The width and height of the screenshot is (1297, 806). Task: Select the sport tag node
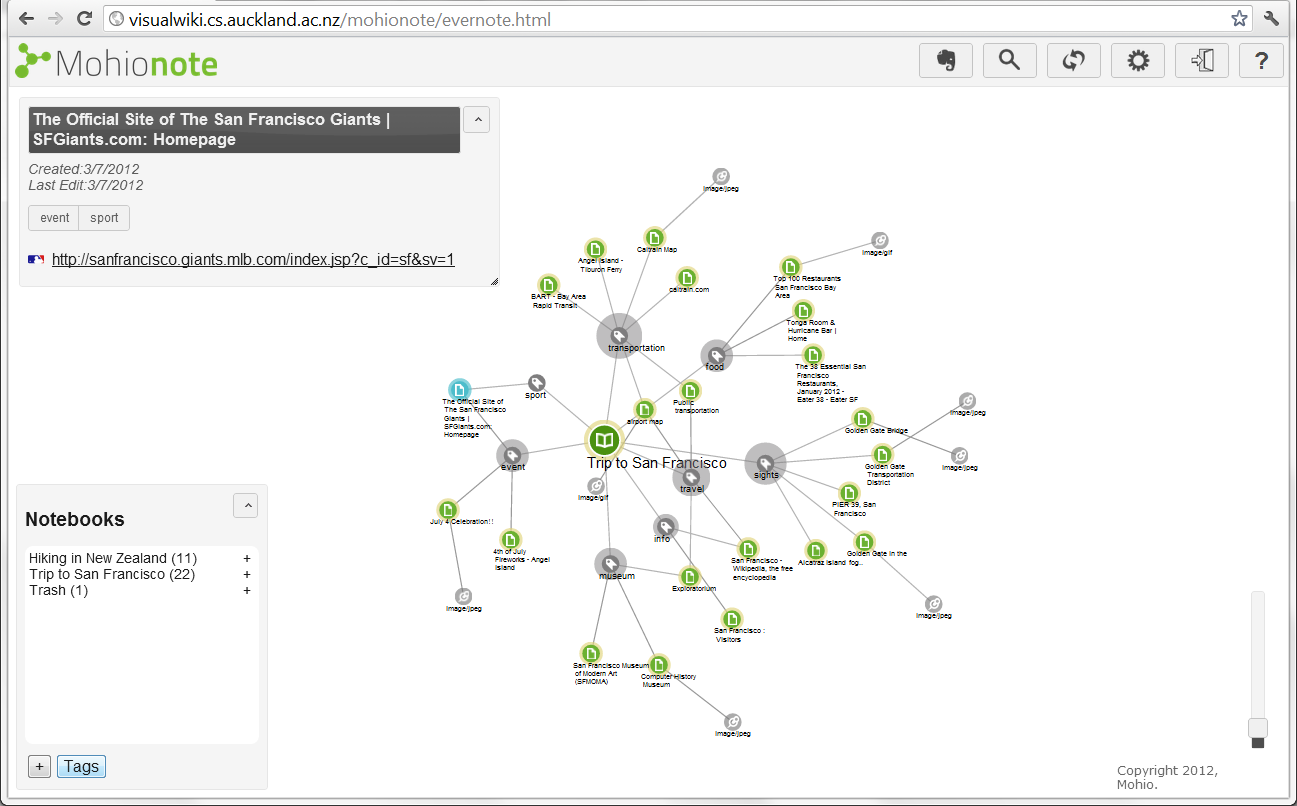click(536, 383)
